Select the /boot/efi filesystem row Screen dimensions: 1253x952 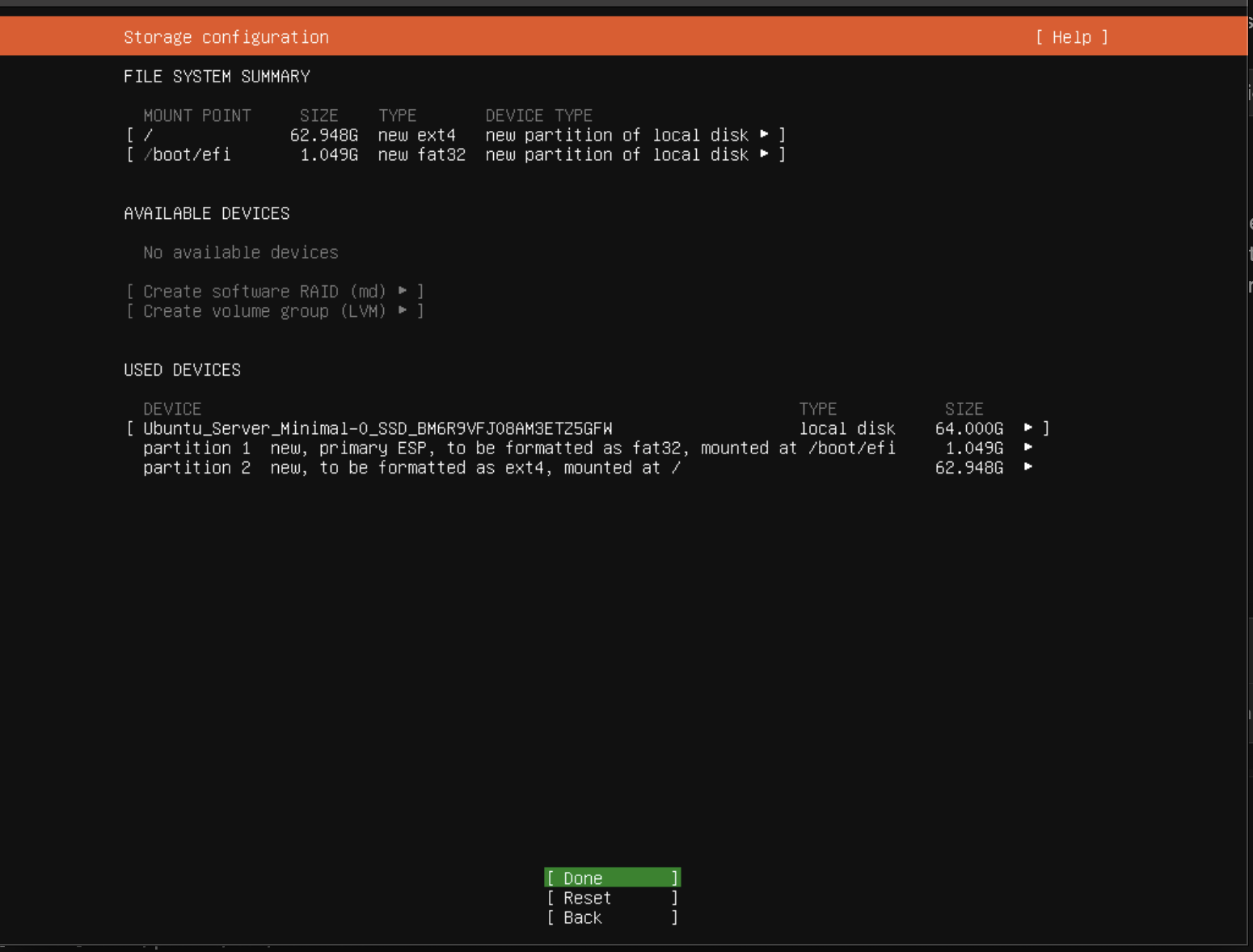point(323,154)
